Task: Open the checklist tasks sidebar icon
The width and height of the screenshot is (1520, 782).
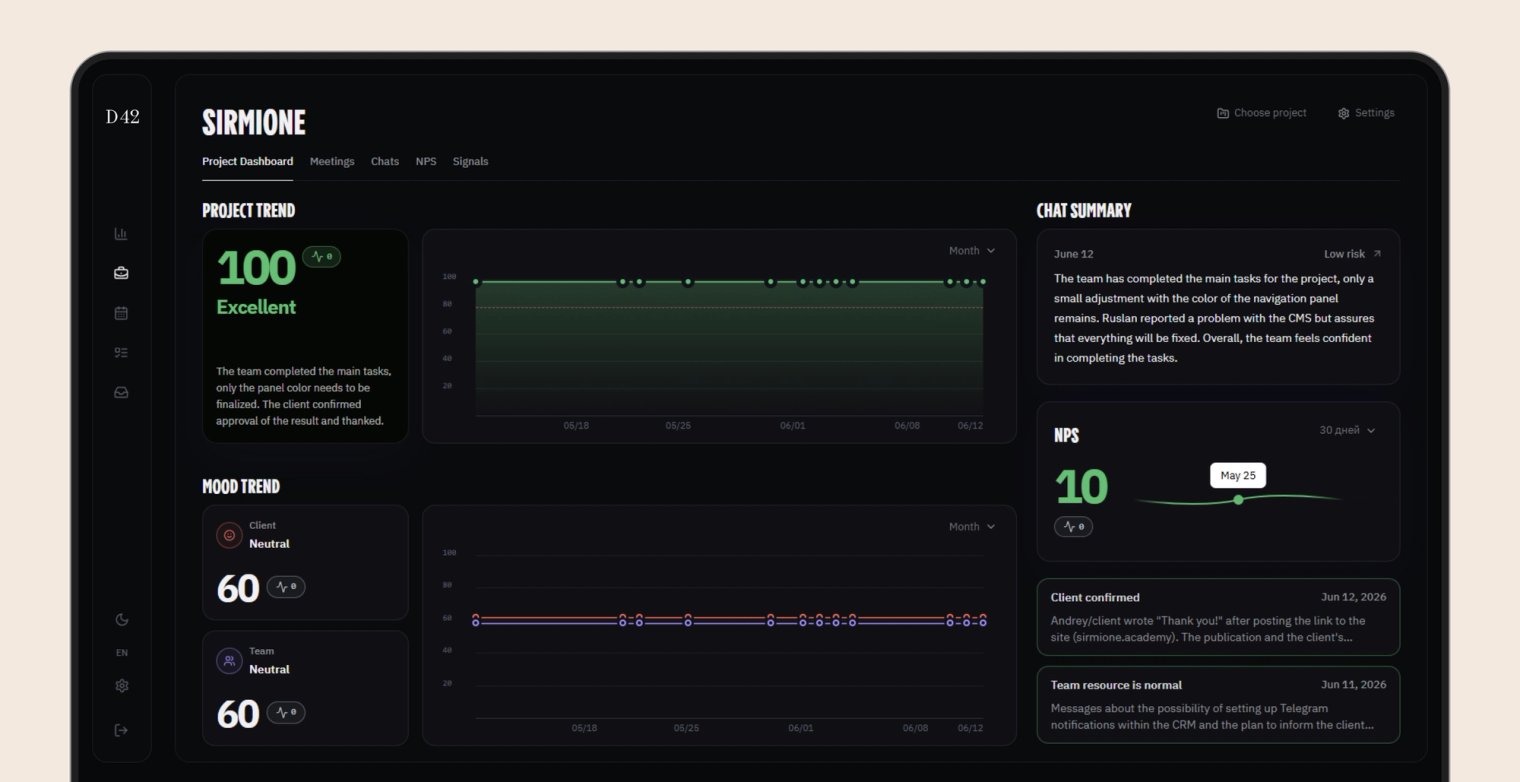Action: click(121, 352)
